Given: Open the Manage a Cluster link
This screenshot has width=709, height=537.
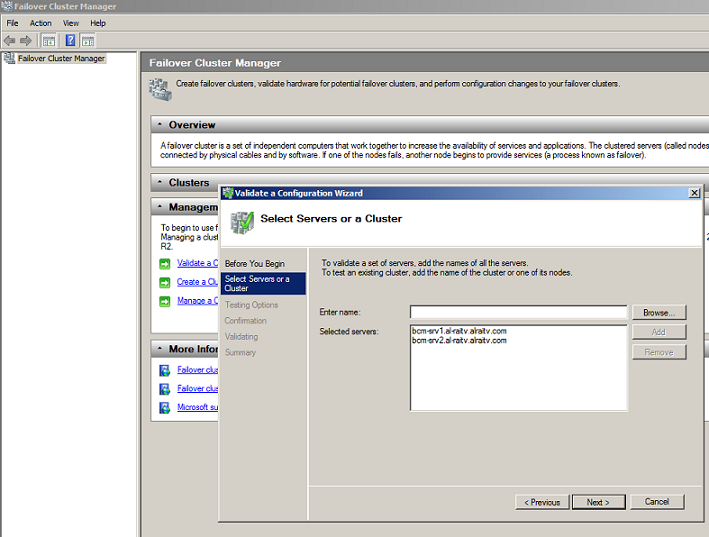Looking at the screenshot, I should (198, 301).
